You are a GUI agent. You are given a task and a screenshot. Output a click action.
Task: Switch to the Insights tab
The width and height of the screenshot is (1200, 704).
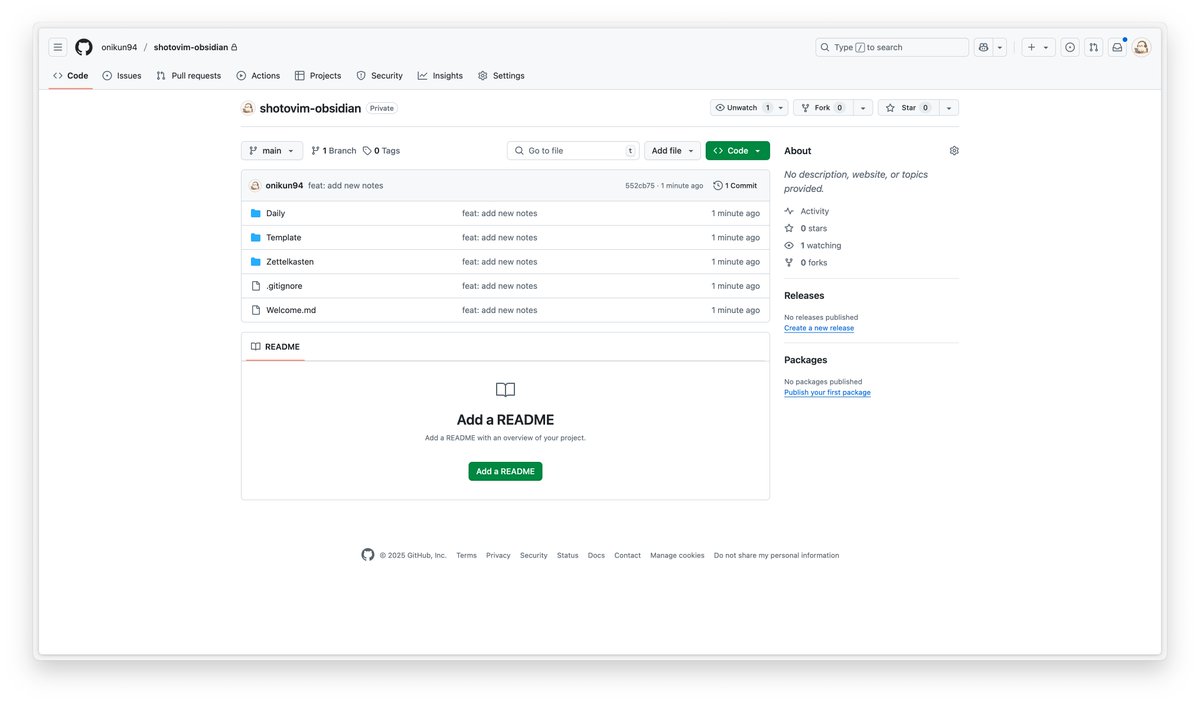pyautogui.click(x=440, y=76)
